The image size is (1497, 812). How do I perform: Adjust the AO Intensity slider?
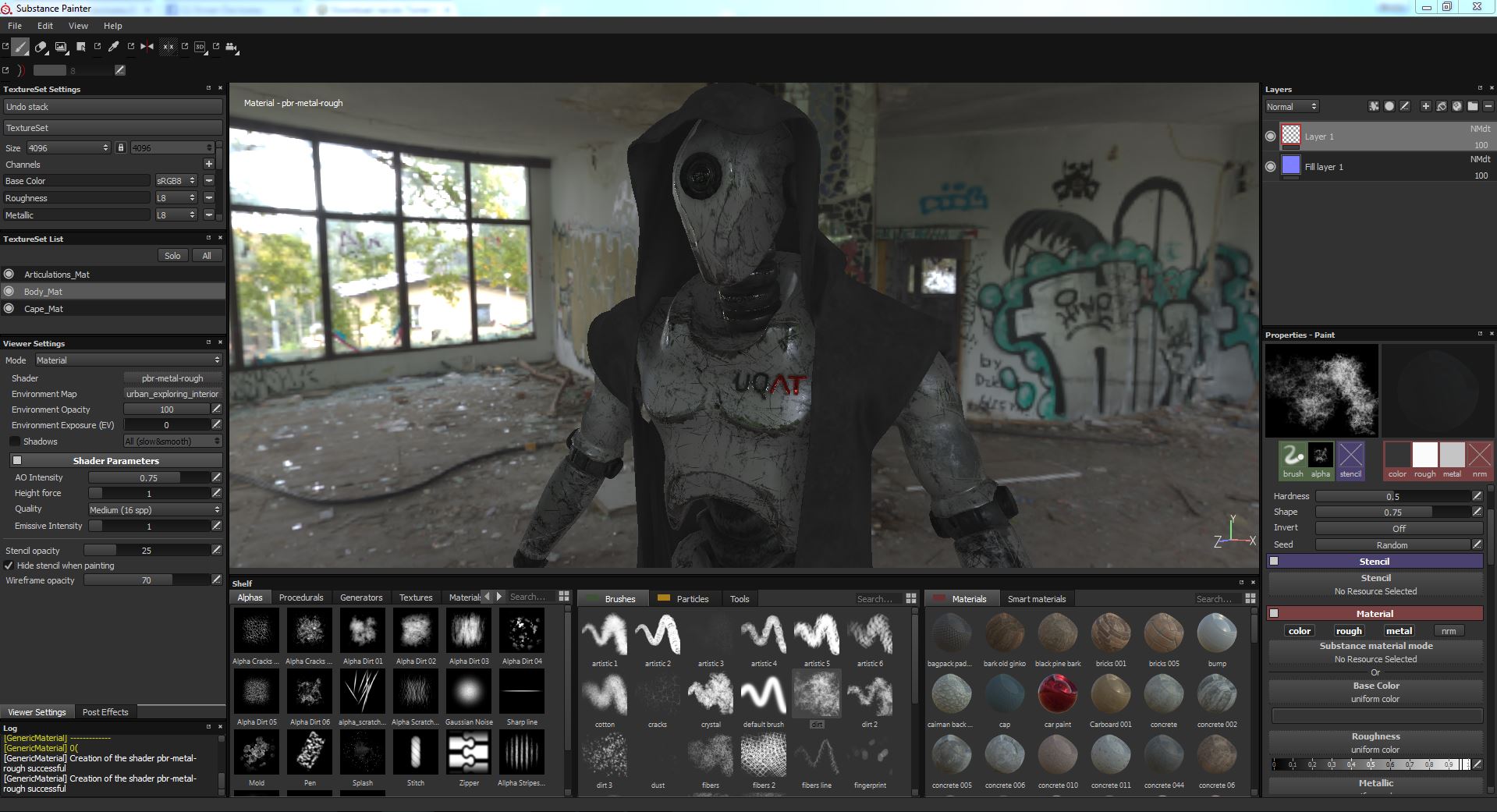148,477
